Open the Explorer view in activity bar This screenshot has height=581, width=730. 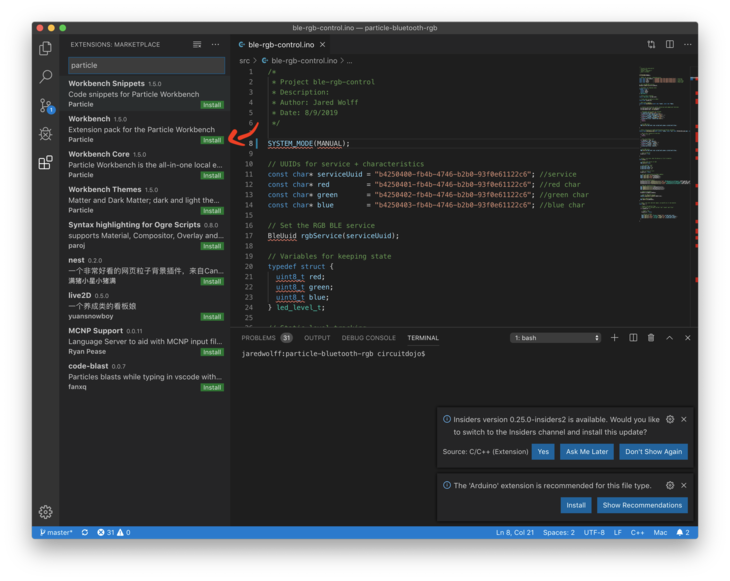(x=45, y=48)
